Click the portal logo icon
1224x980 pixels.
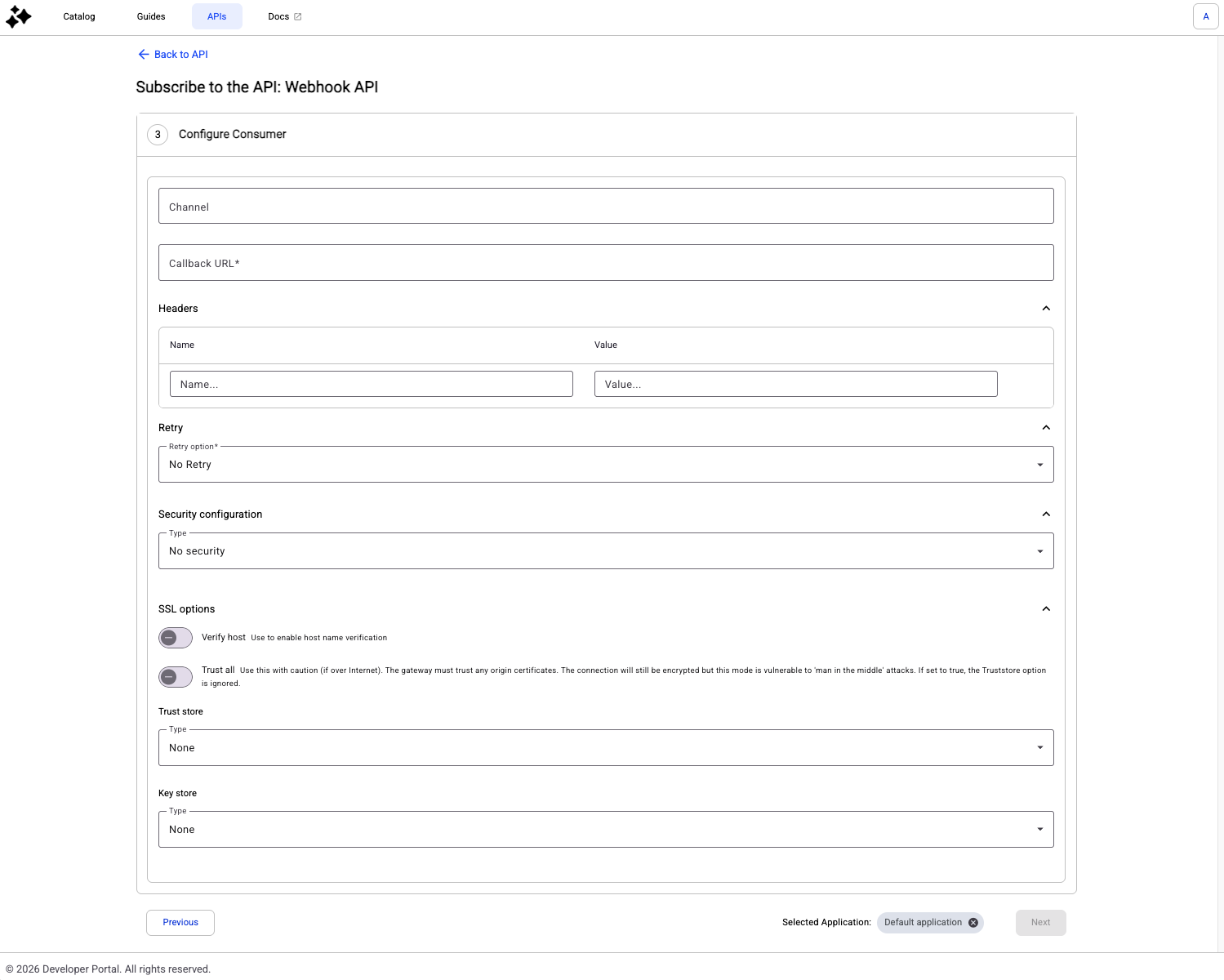(18, 16)
